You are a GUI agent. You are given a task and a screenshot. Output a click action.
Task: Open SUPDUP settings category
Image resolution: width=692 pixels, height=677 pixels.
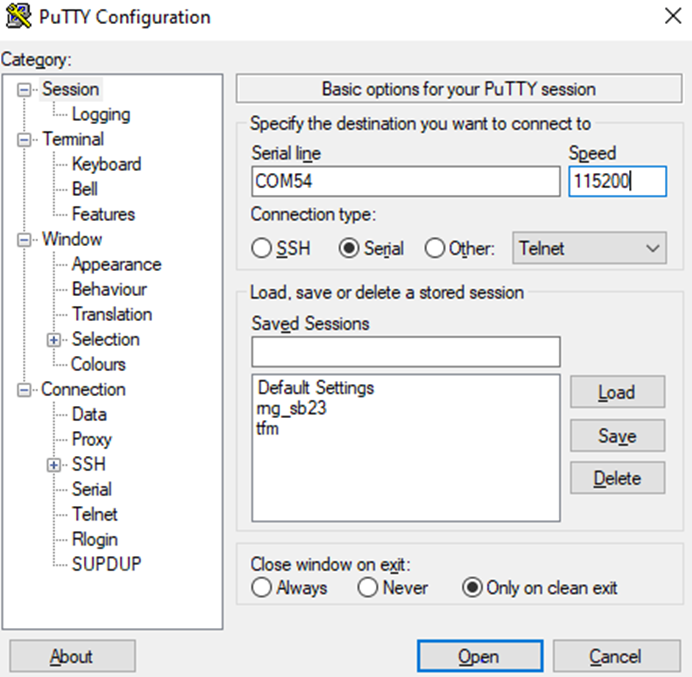(x=106, y=564)
